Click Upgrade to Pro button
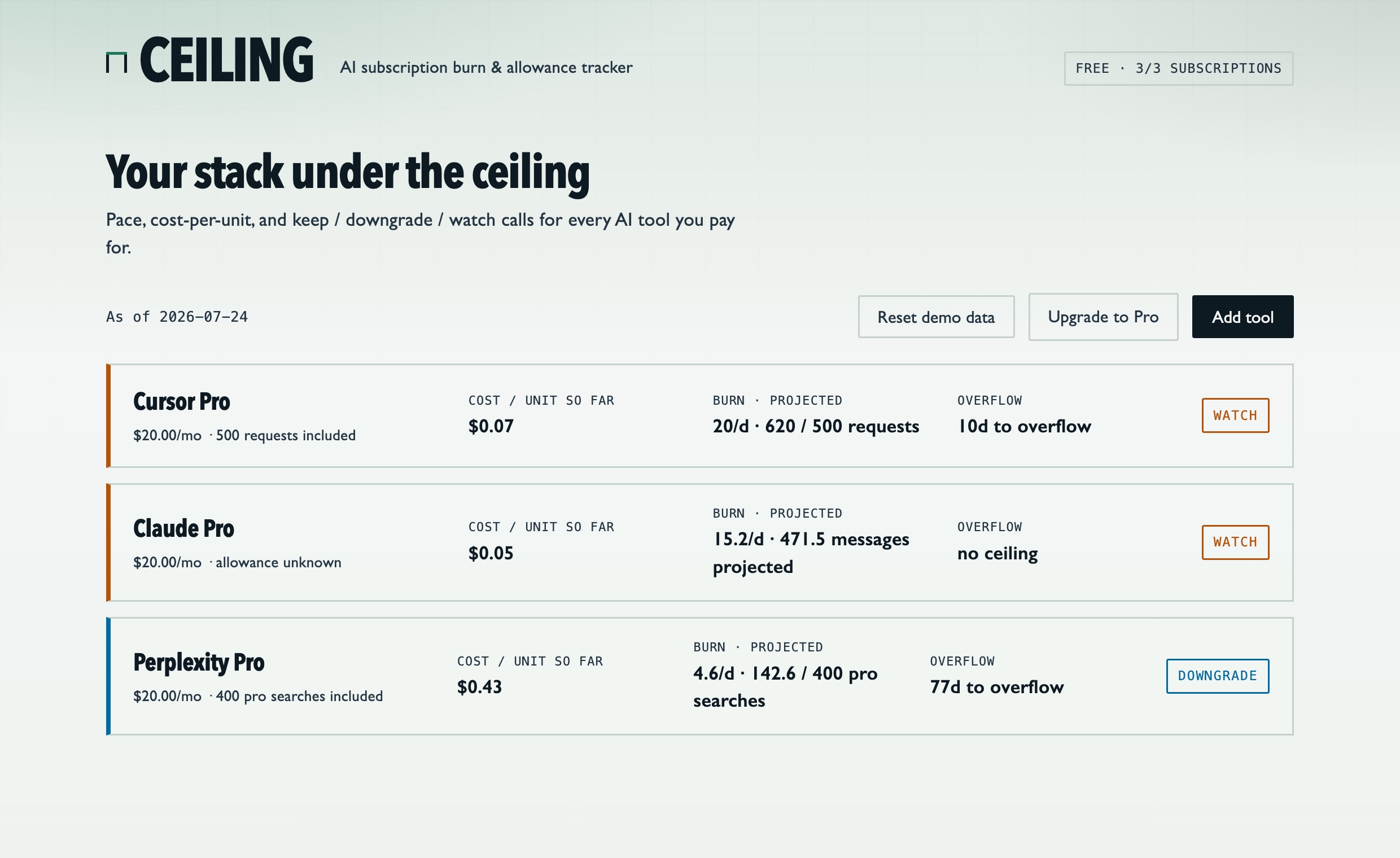 [x=1103, y=317]
